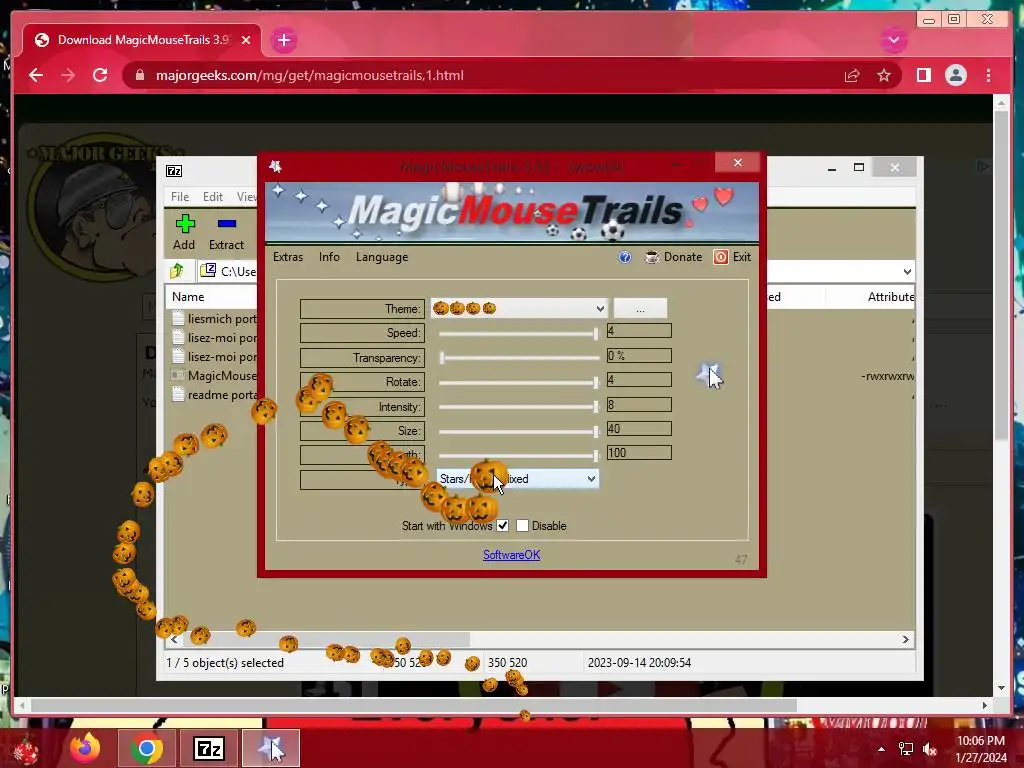Go back in the Chrome browser

(x=36, y=75)
